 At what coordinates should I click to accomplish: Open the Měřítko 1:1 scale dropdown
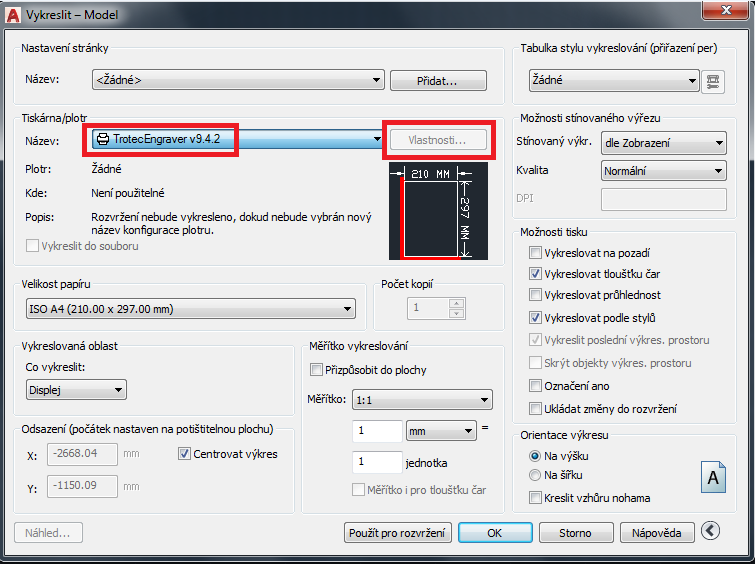[423, 400]
